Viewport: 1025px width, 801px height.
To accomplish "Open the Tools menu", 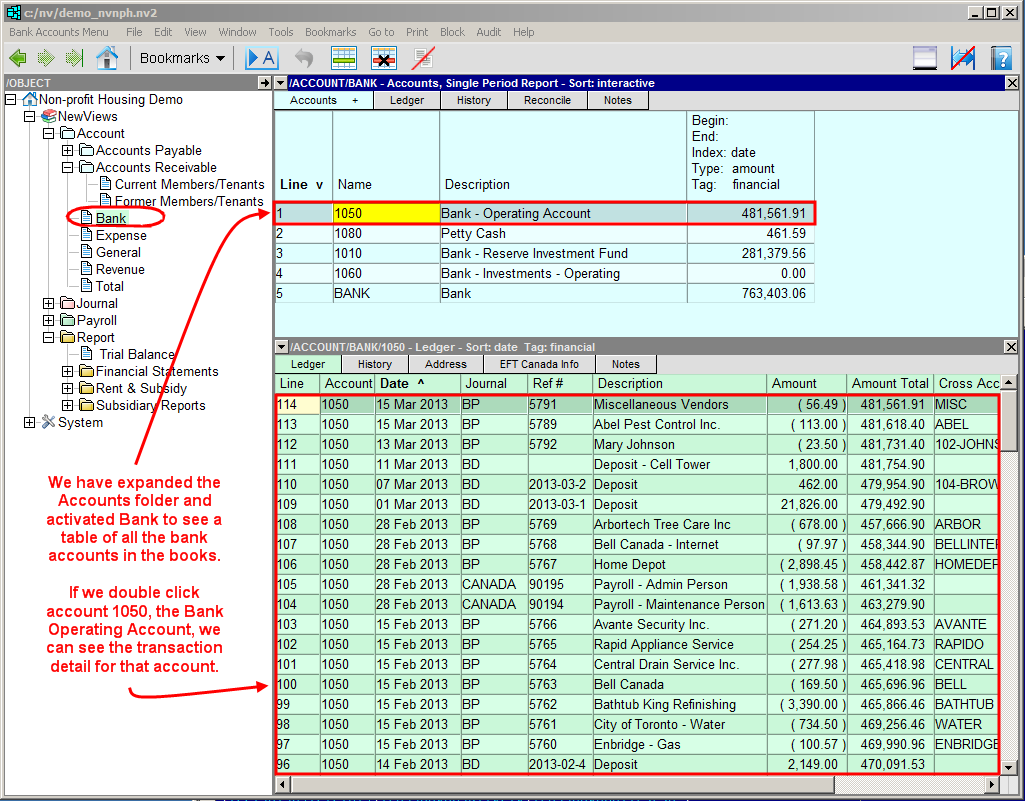I will (281, 32).
